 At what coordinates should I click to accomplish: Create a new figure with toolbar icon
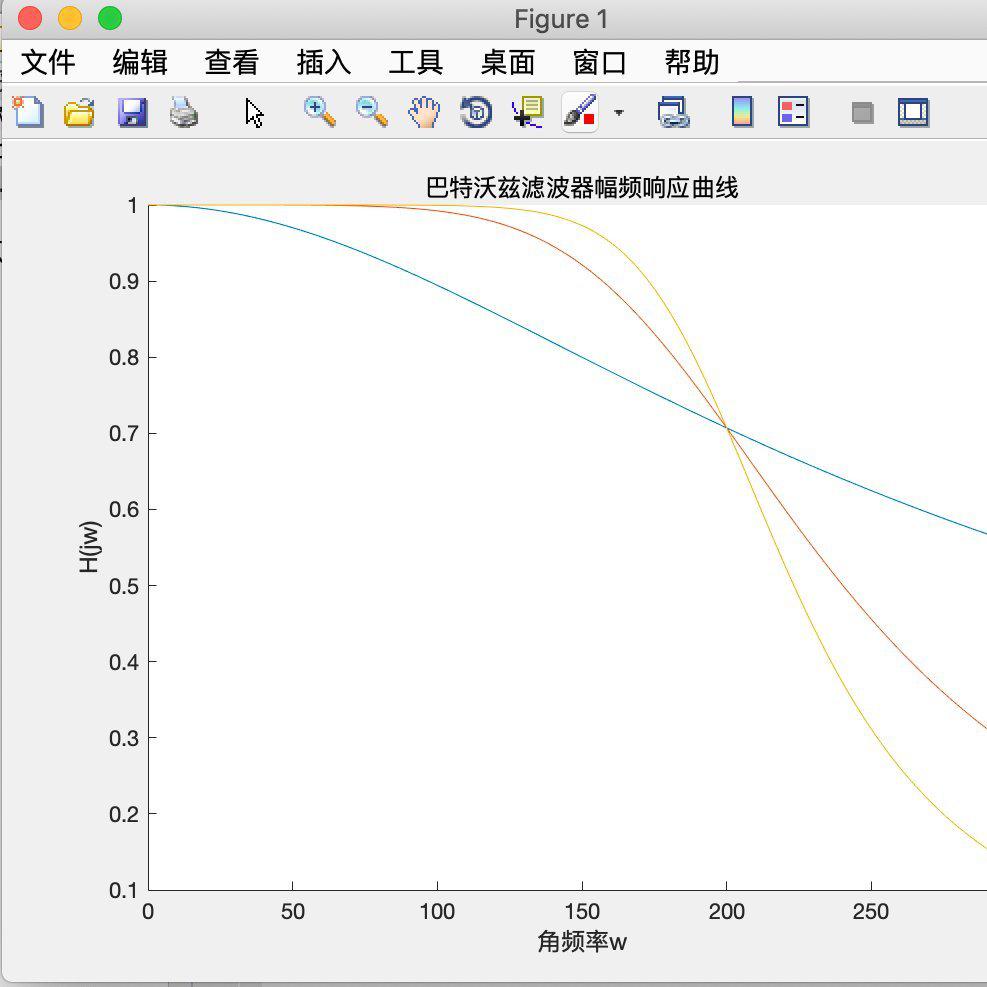click(x=28, y=113)
